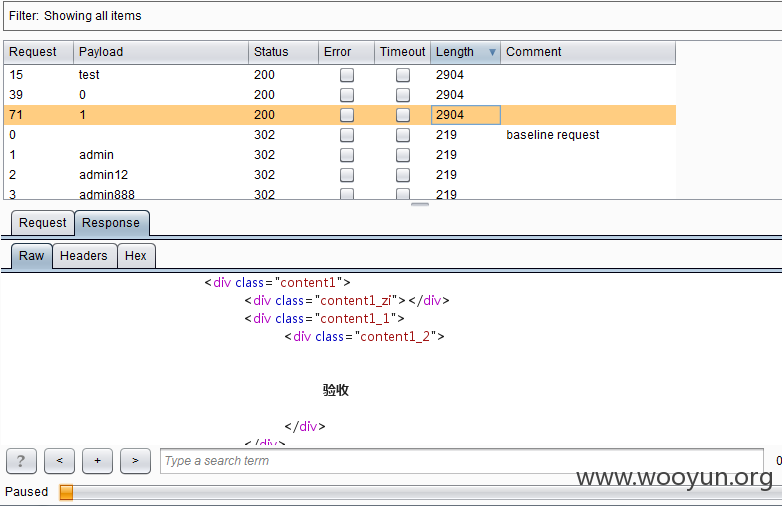Sort by the Payload column header

pyautogui.click(x=161, y=52)
